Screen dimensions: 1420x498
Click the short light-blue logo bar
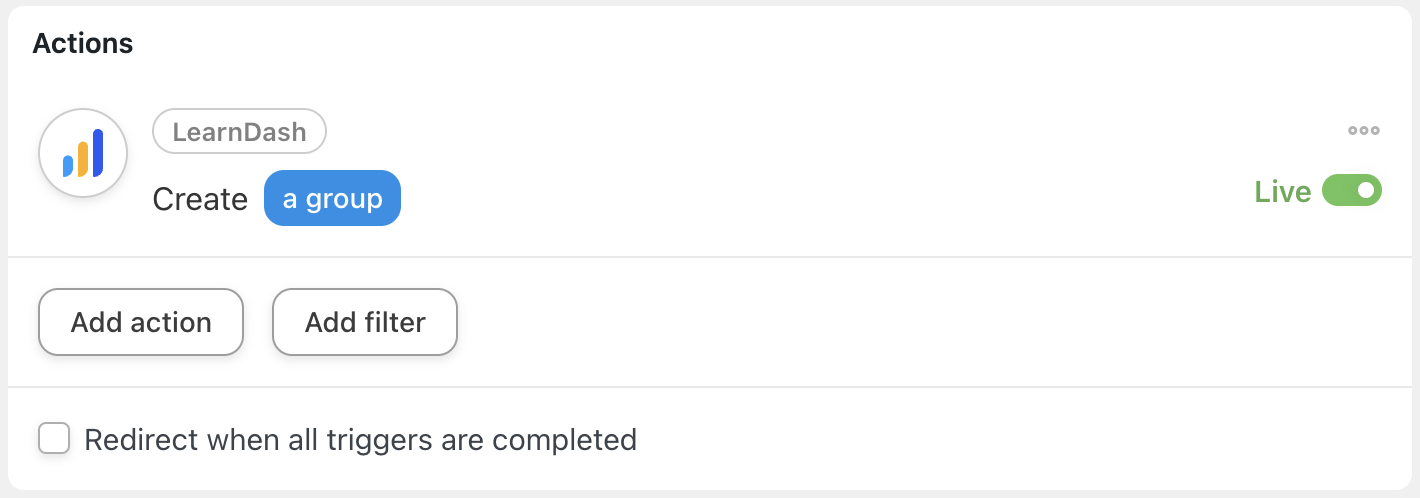tap(68, 166)
